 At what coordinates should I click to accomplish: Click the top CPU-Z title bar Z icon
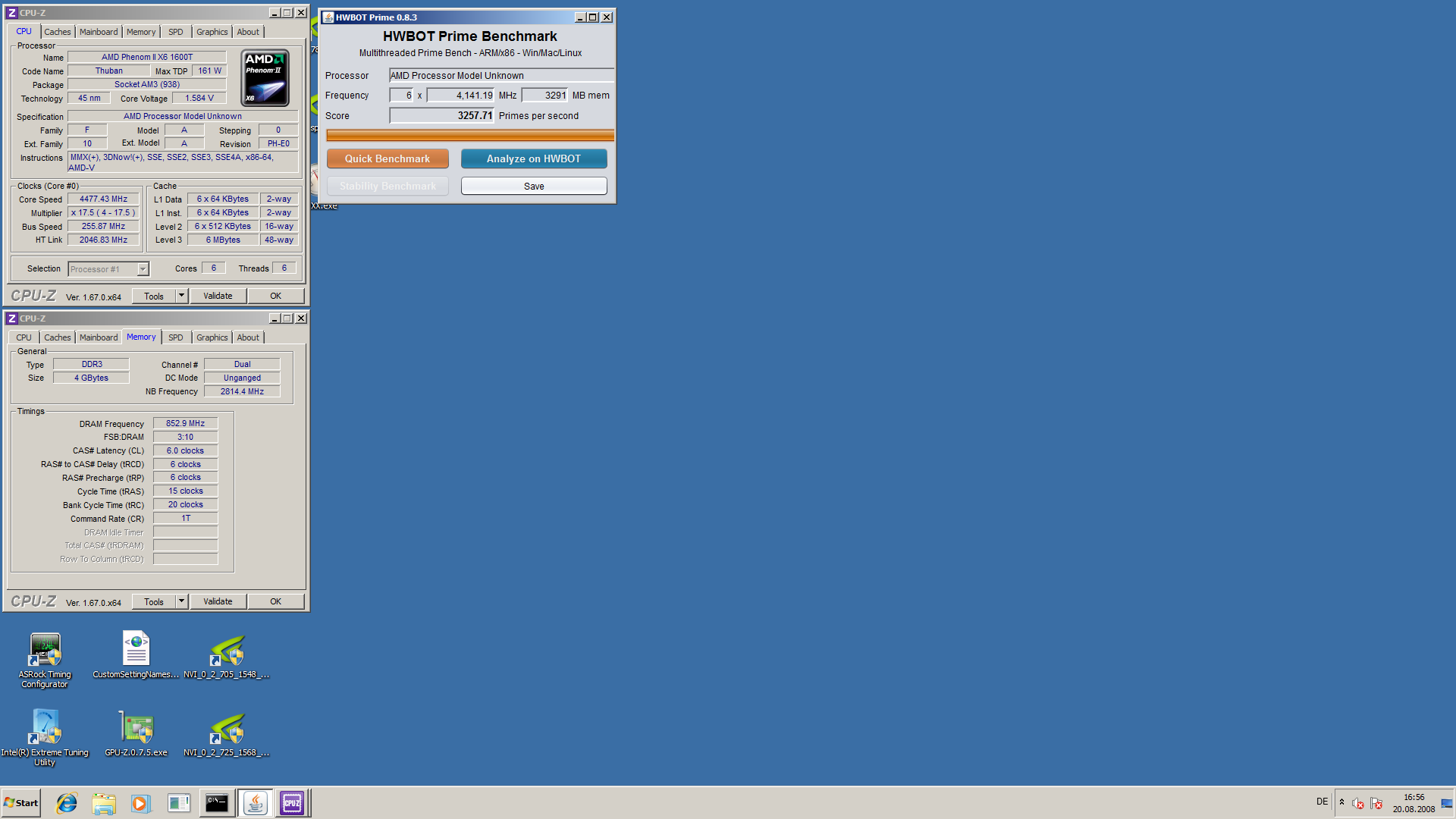tap(11, 13)
